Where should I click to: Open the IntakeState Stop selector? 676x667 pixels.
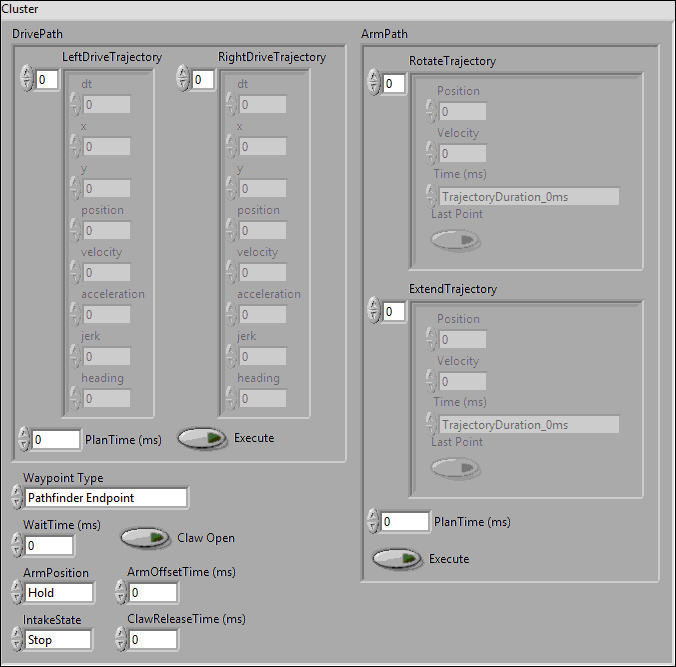59,639
